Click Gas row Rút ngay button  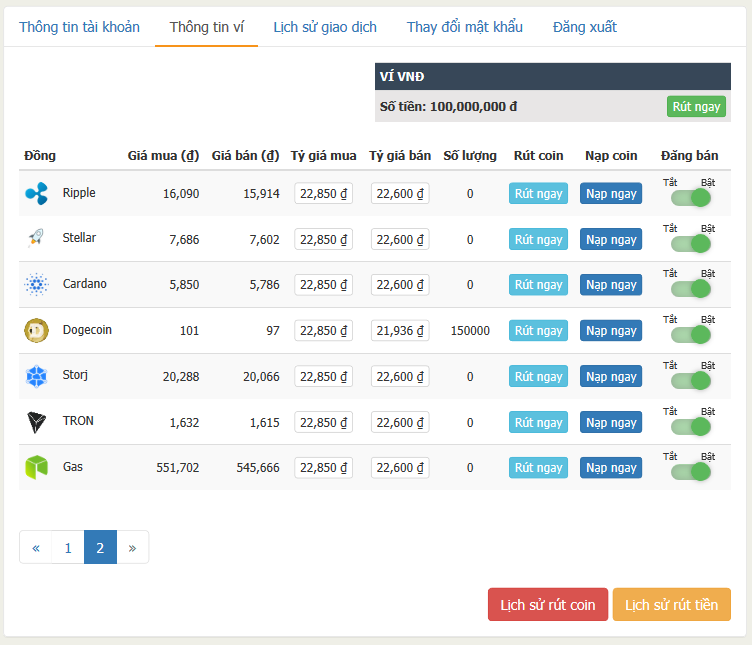[538, 468]
